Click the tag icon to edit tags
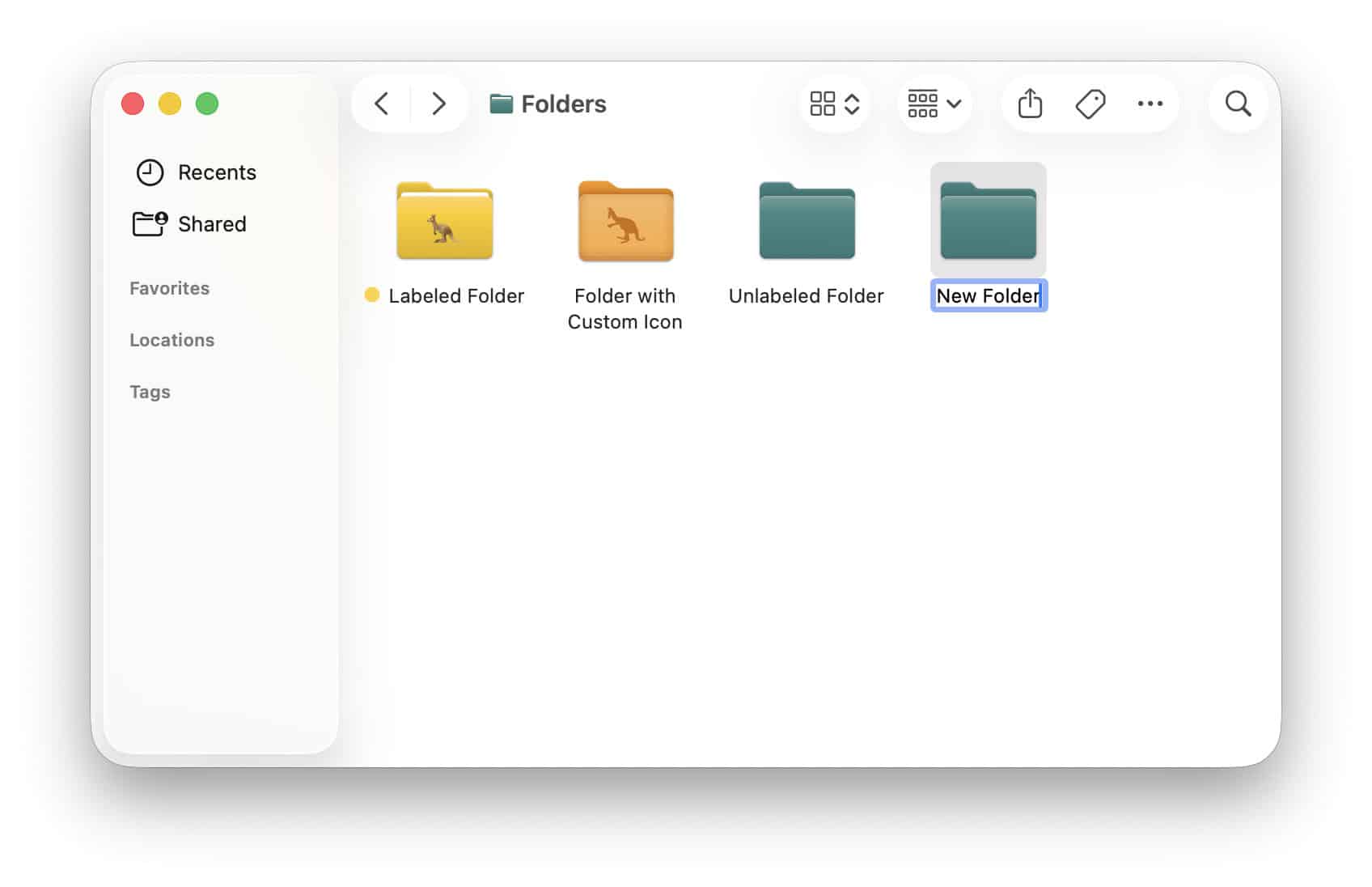The image size is (1372, 887). 1090,104
